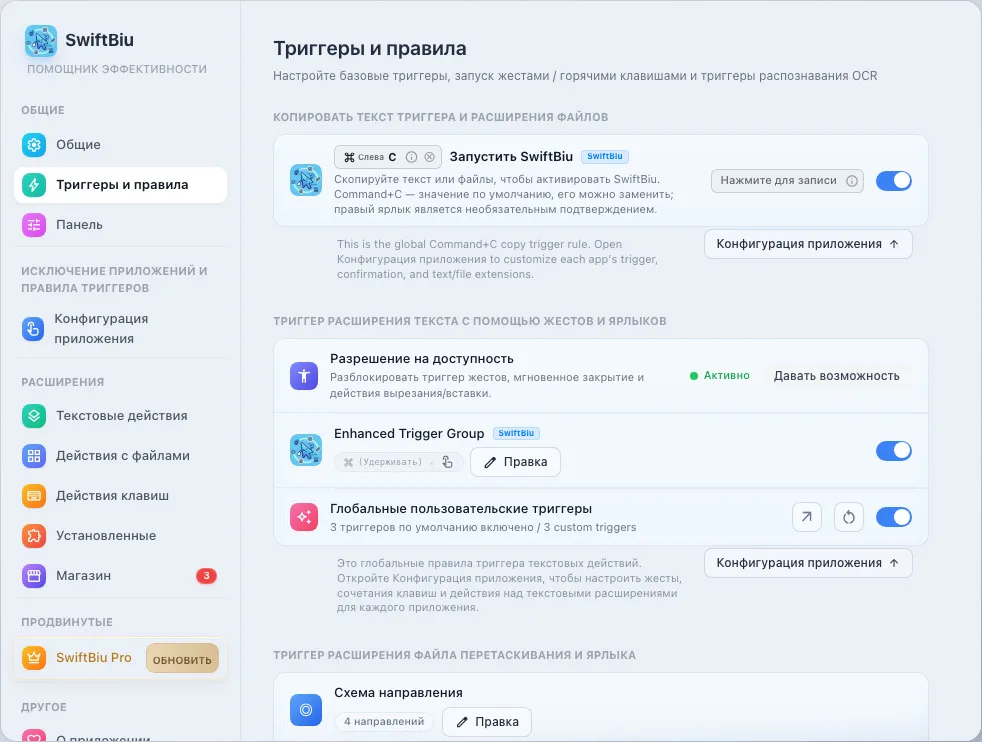The width and height of the screenshot is (982, 742).
Task: Toggle the Запустить SwiftBiu switch
Action: (894, 181)
